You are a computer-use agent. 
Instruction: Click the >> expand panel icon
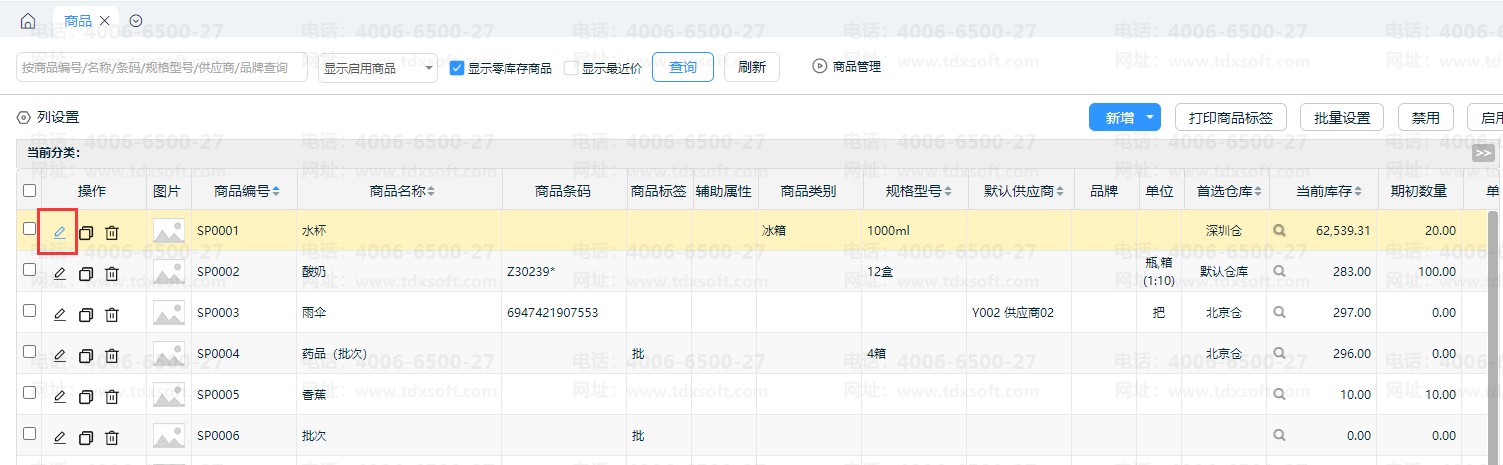pos(1483,153)
